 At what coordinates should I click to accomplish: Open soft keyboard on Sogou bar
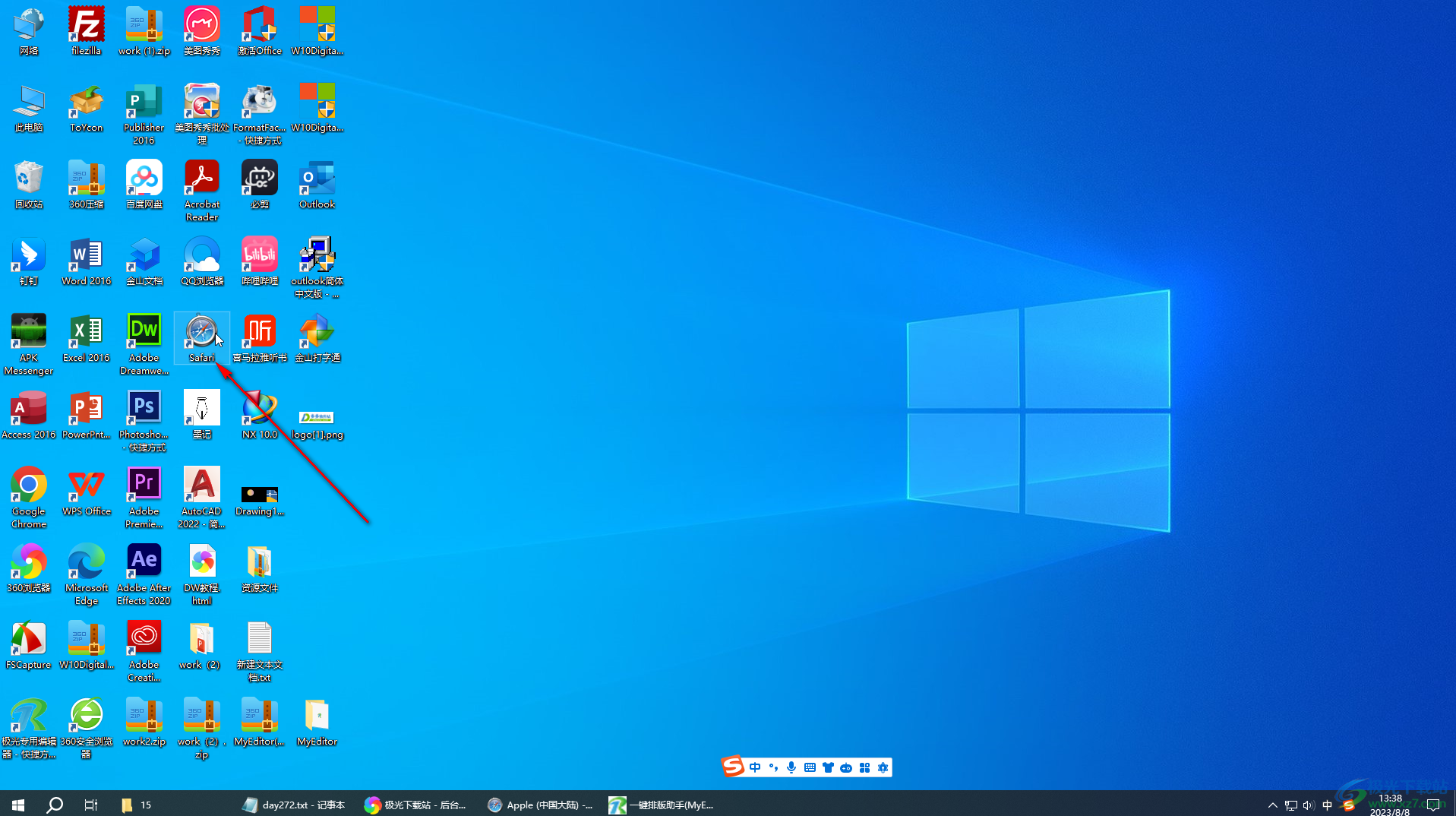pos(810,767)
